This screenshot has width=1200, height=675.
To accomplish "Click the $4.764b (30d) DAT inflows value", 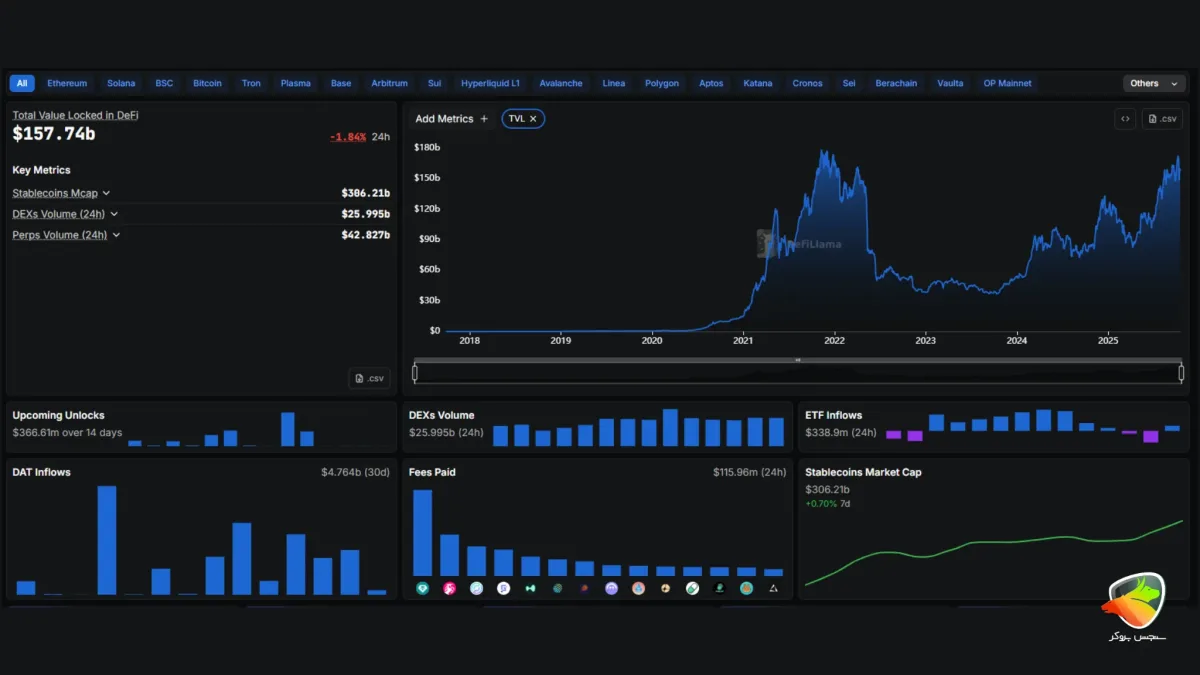I will coord(355,472).
